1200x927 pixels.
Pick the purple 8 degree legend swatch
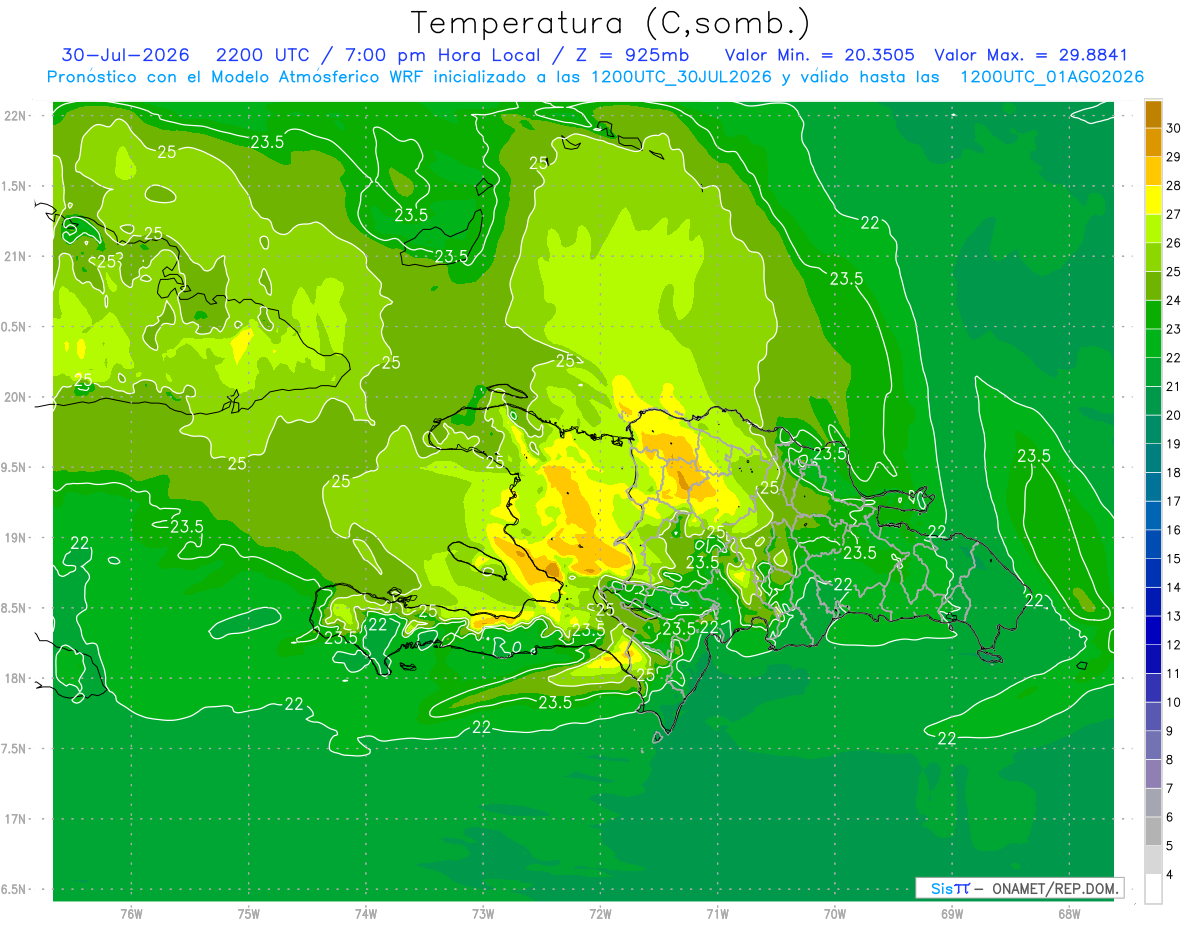(1153, 746)
